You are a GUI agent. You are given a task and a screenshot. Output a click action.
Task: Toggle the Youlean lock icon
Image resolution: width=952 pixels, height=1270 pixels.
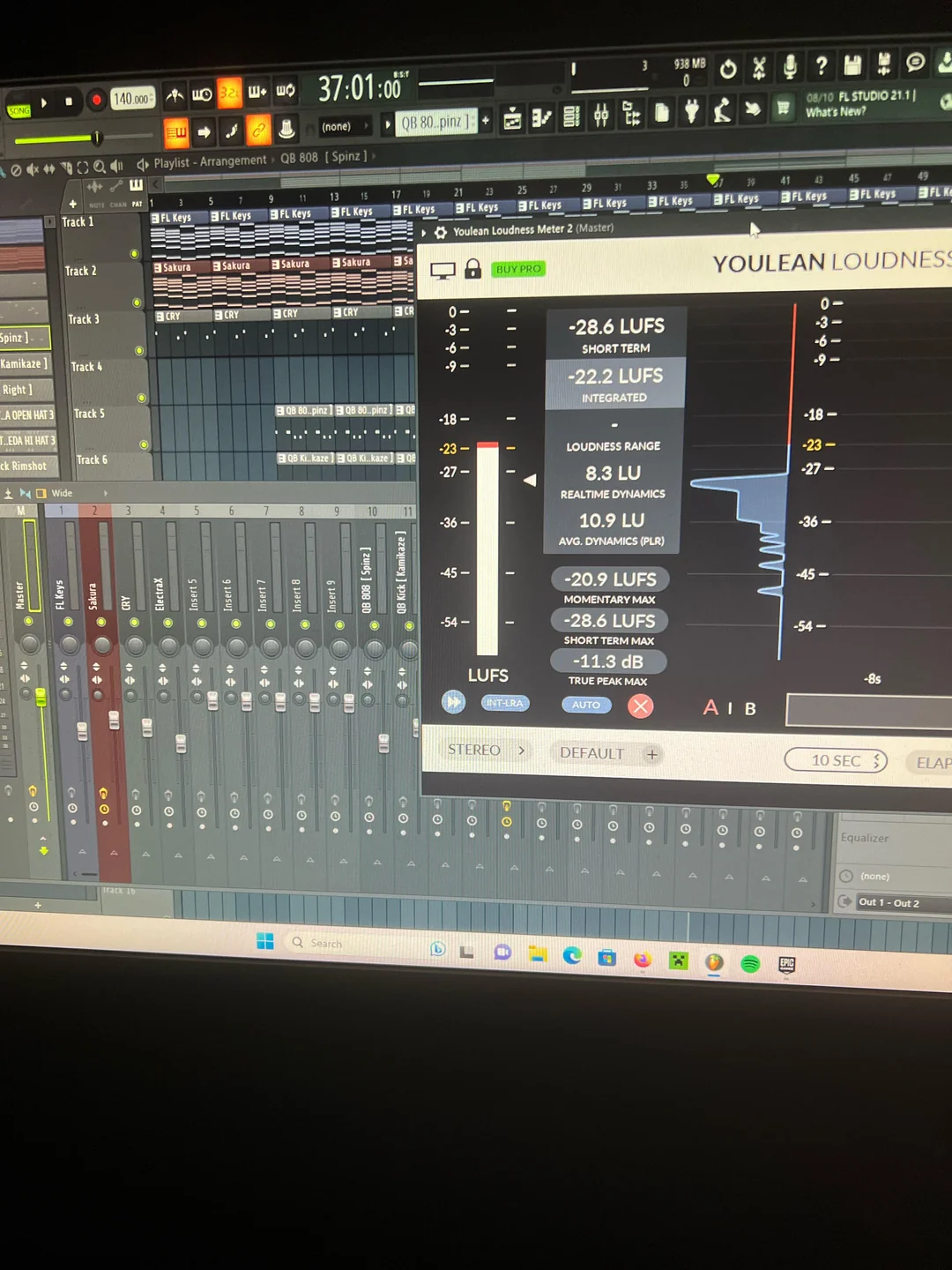tap(472, 269)
